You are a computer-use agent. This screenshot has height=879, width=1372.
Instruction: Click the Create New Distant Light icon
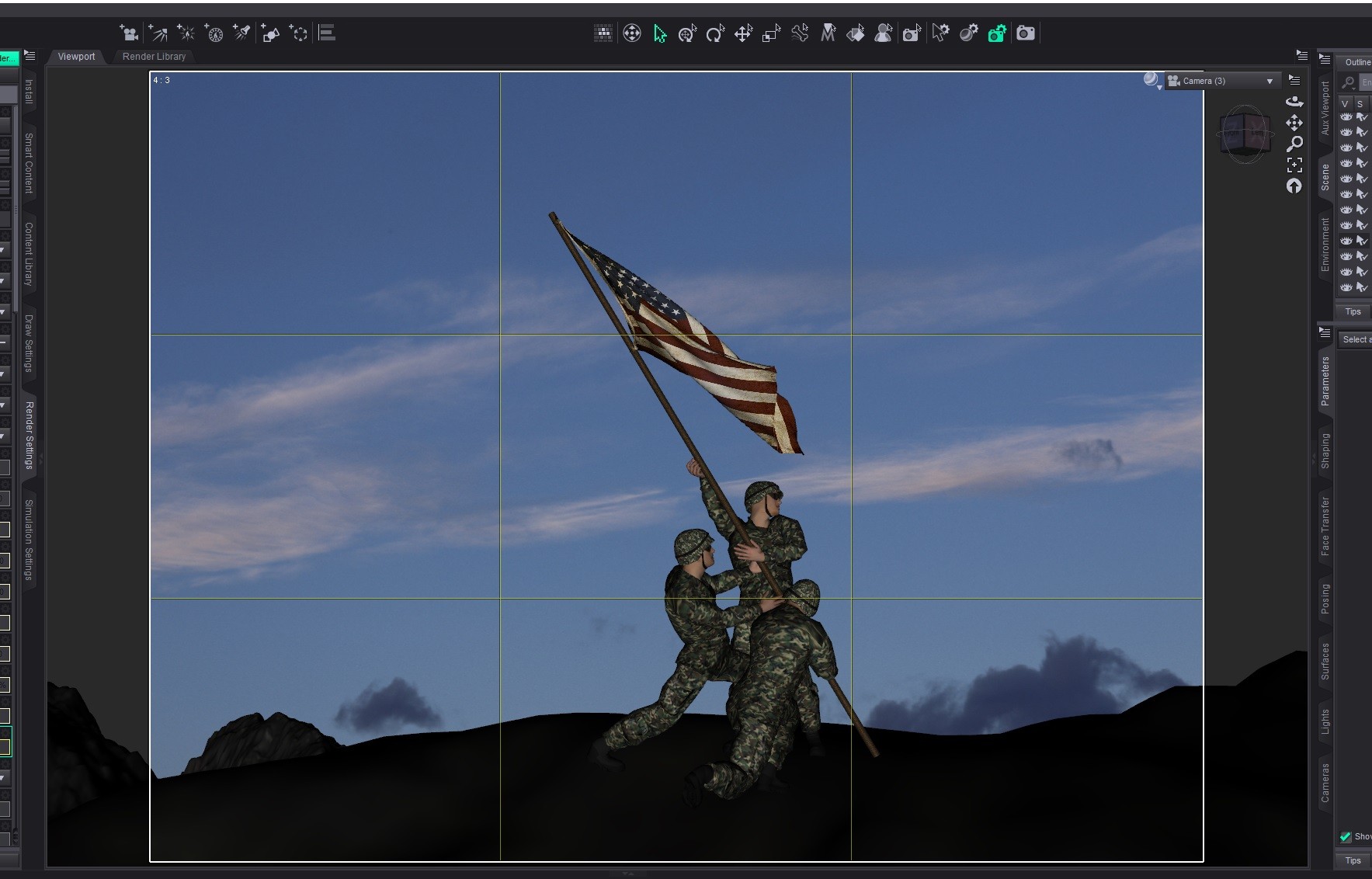pos(158,33)
